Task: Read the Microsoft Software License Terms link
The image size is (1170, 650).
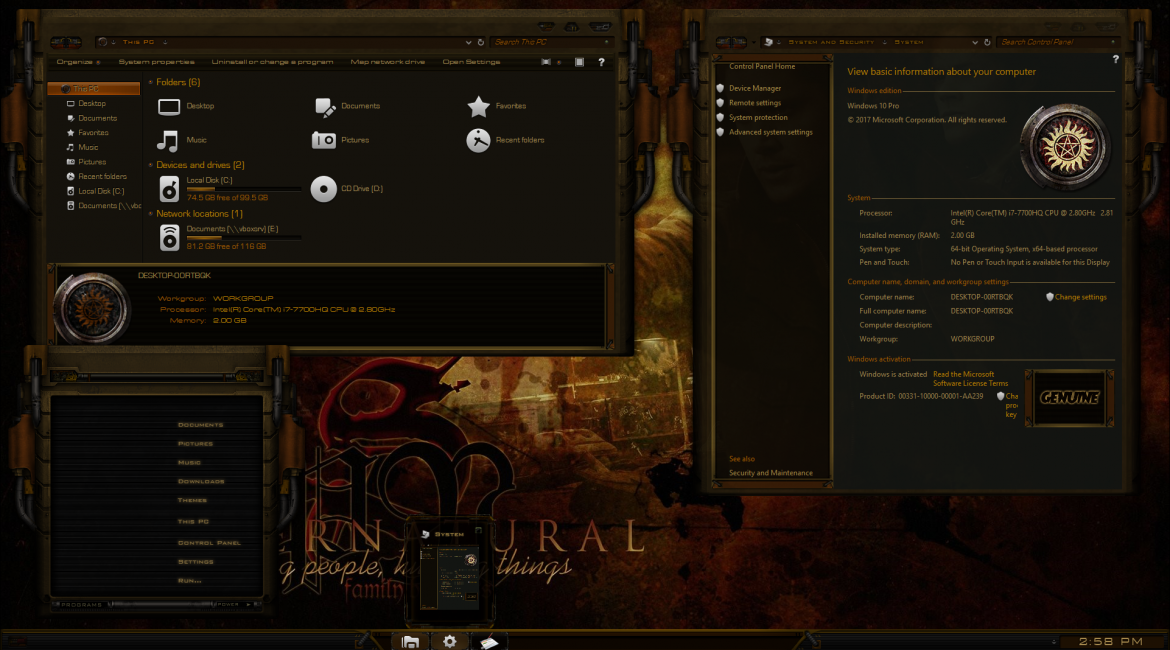Action: coord(970,379)
